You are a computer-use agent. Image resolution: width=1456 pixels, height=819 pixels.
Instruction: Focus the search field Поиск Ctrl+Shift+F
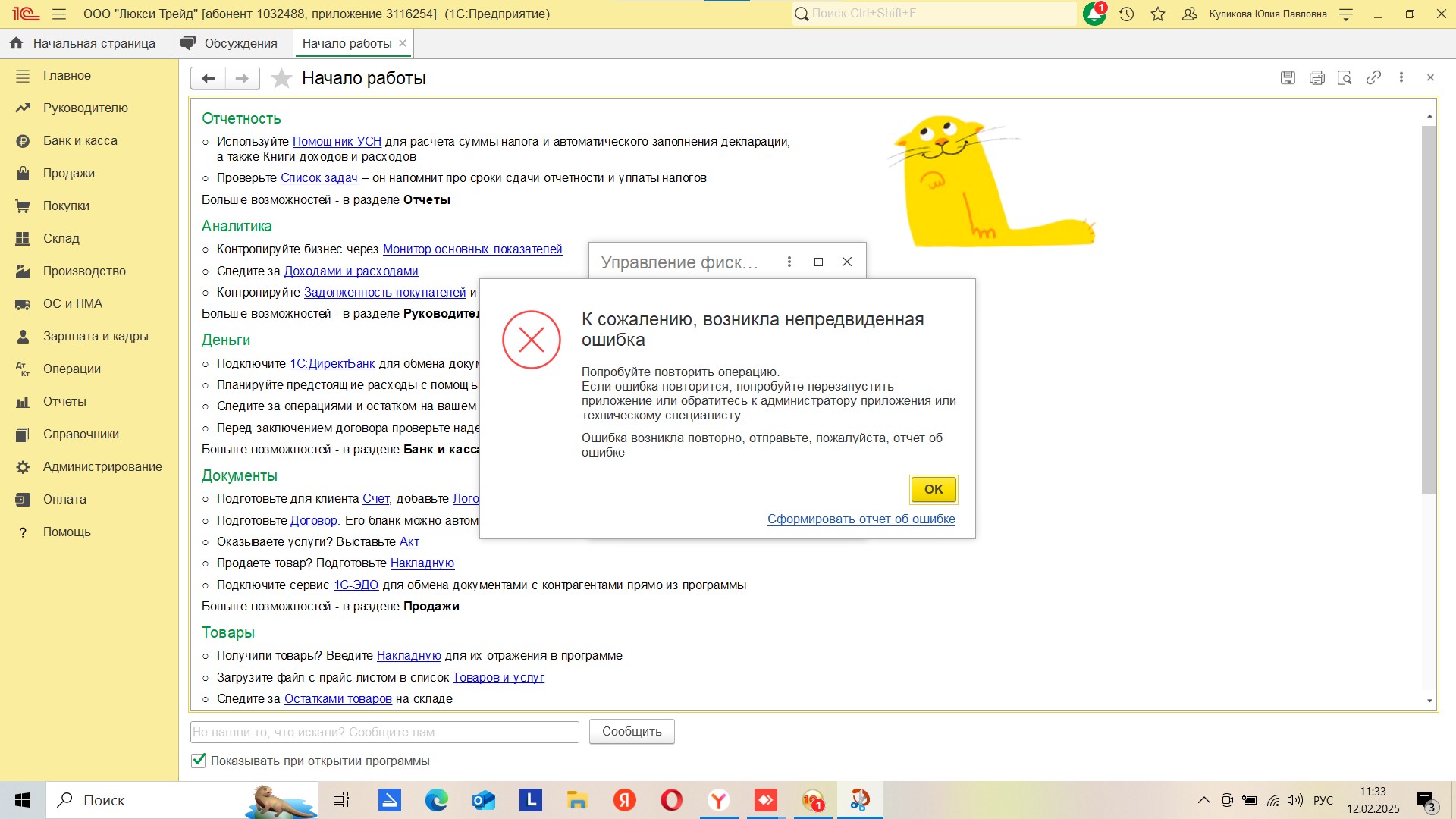(934, 14)
